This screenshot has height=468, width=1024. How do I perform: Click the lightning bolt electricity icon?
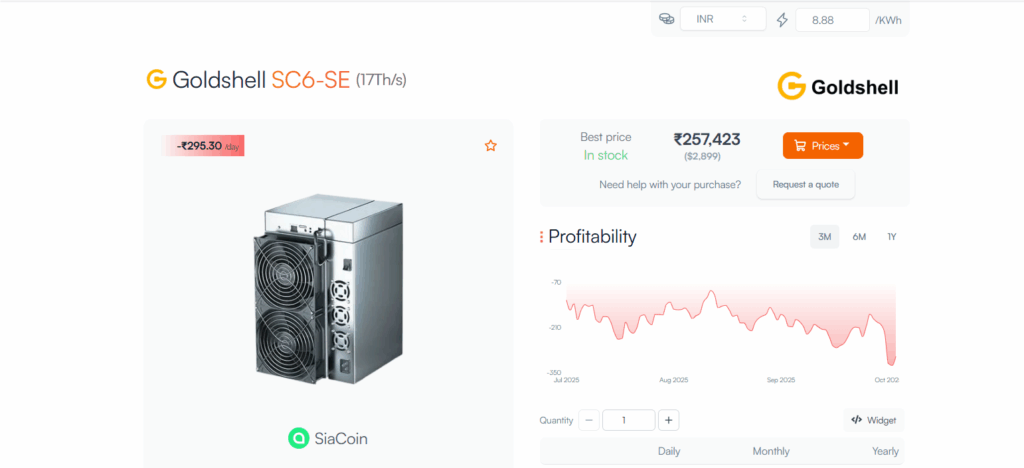[x=781, y=19]
